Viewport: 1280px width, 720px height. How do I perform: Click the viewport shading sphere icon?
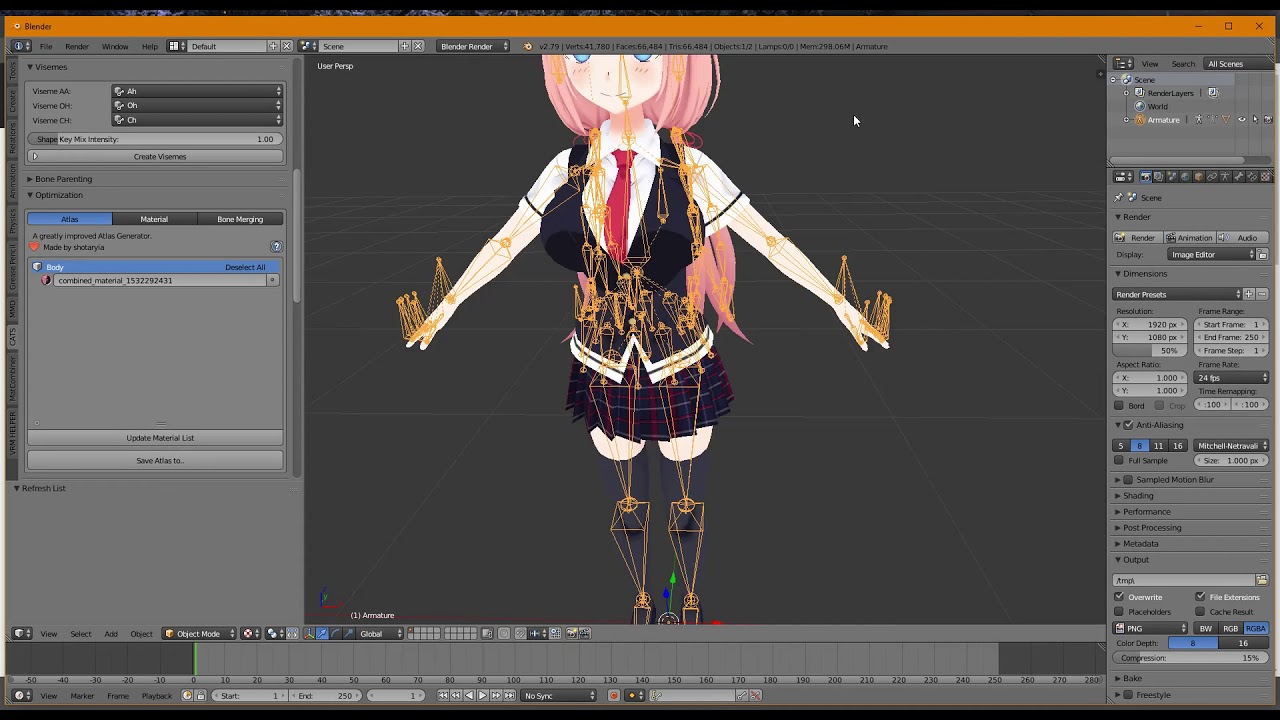pyautogui.click(x=249, y=633)
